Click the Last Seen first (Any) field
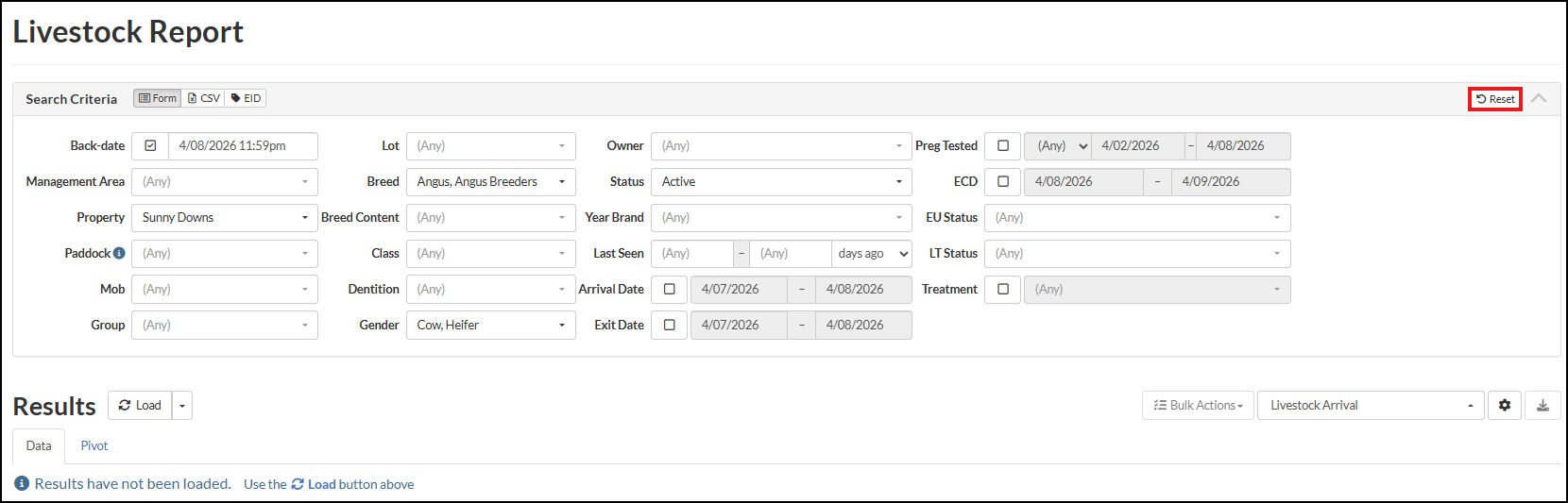 692,254
